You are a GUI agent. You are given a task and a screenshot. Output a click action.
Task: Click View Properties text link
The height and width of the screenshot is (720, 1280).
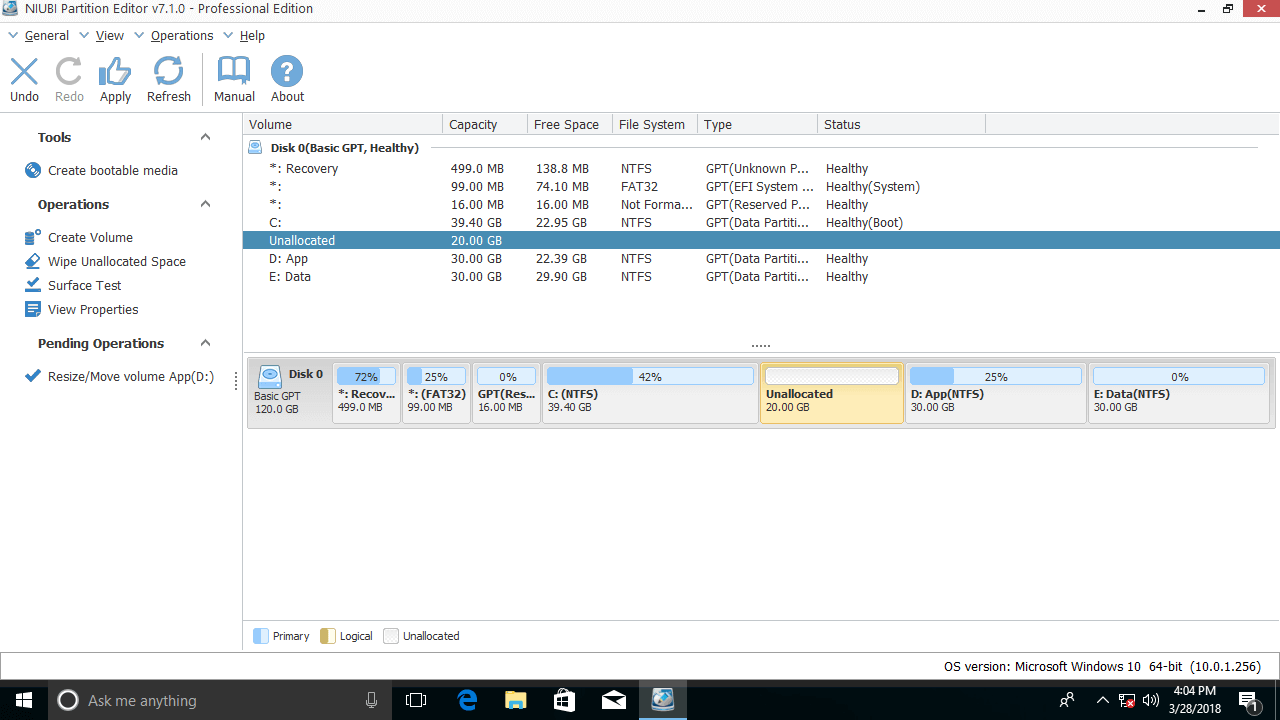[93, 309]
